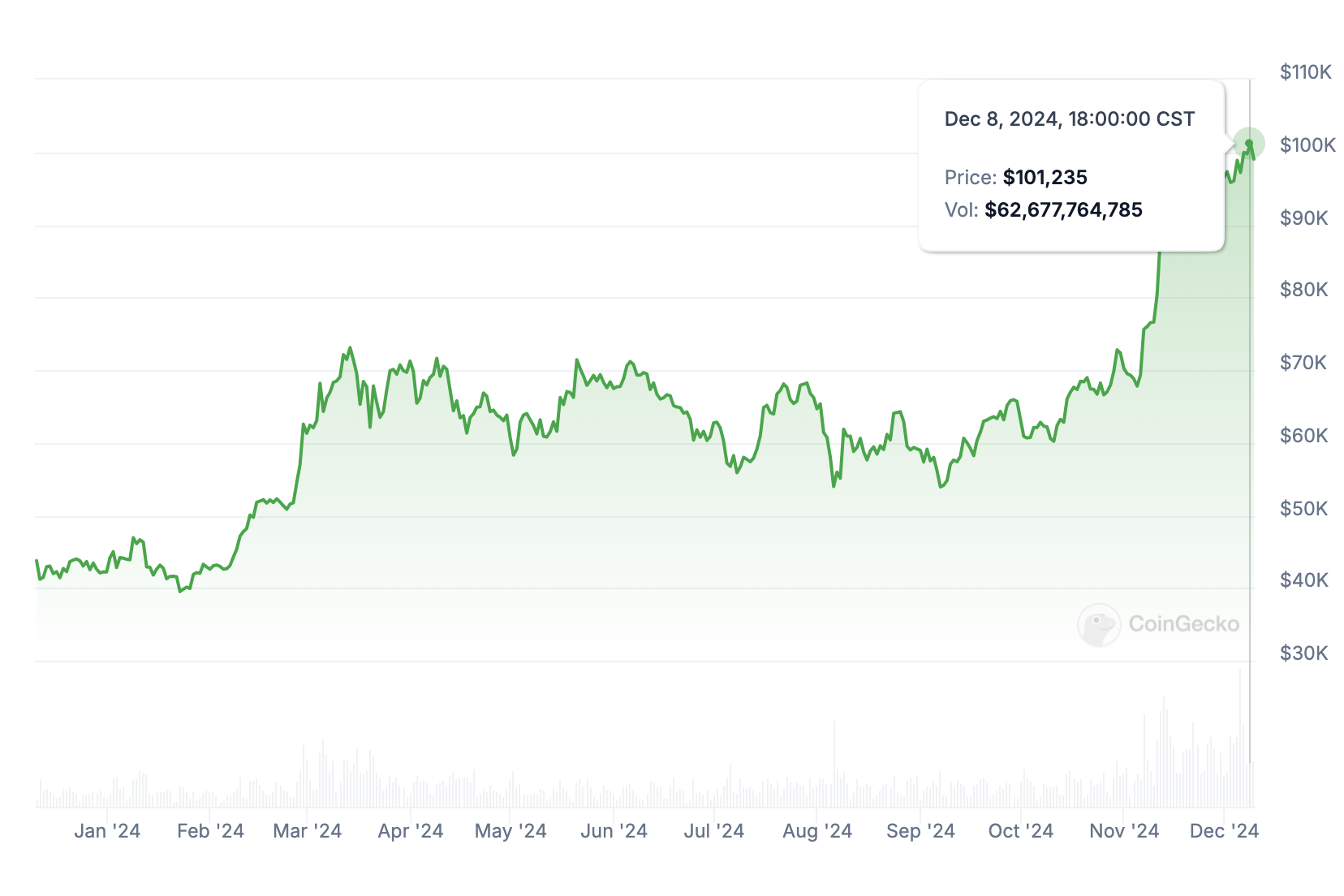The image size is (1344, 896).
Task: Click the "Feb '24" x-axis label
Action: (x=210, y=831)
